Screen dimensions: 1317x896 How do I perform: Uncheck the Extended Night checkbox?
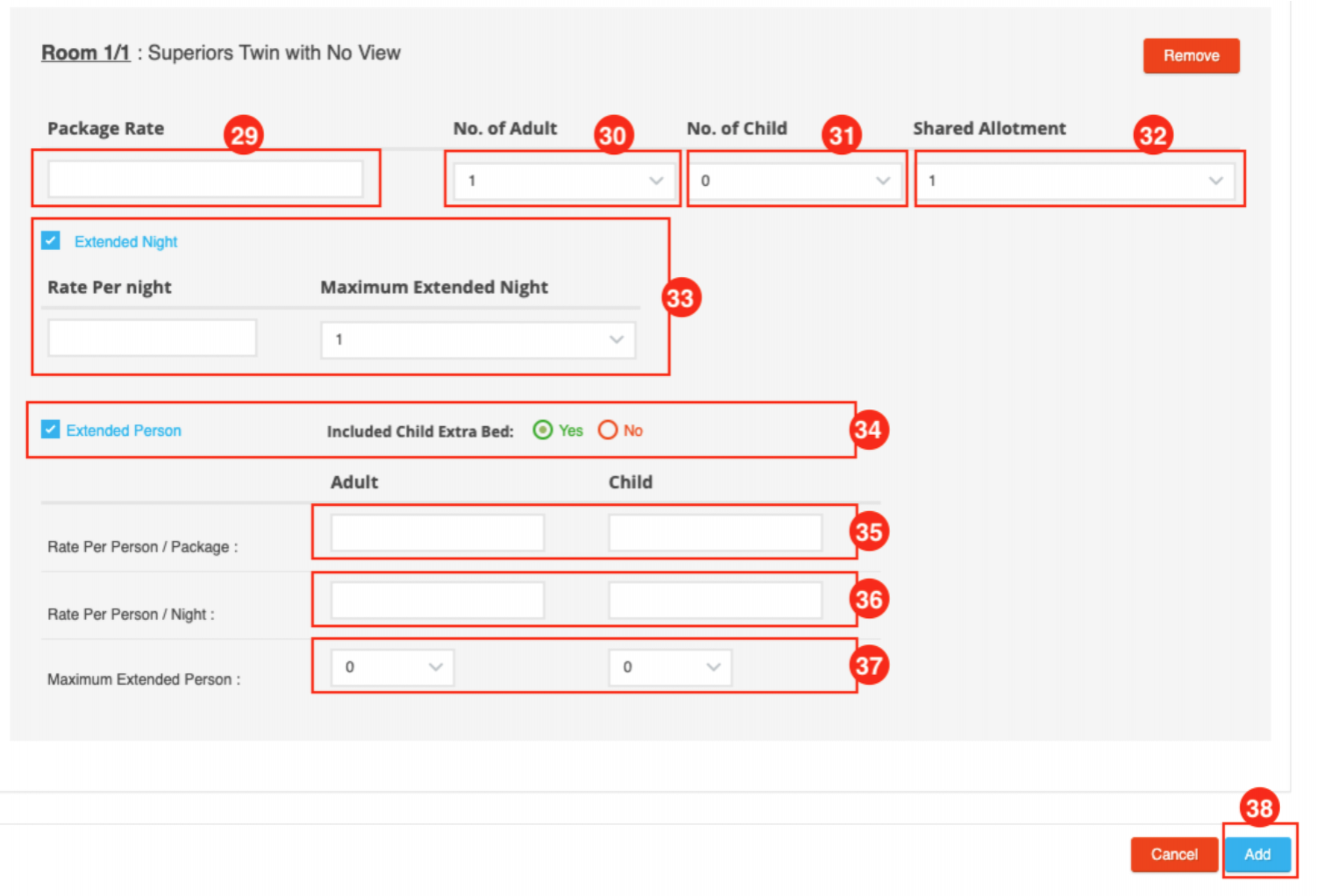click(51, 240)
